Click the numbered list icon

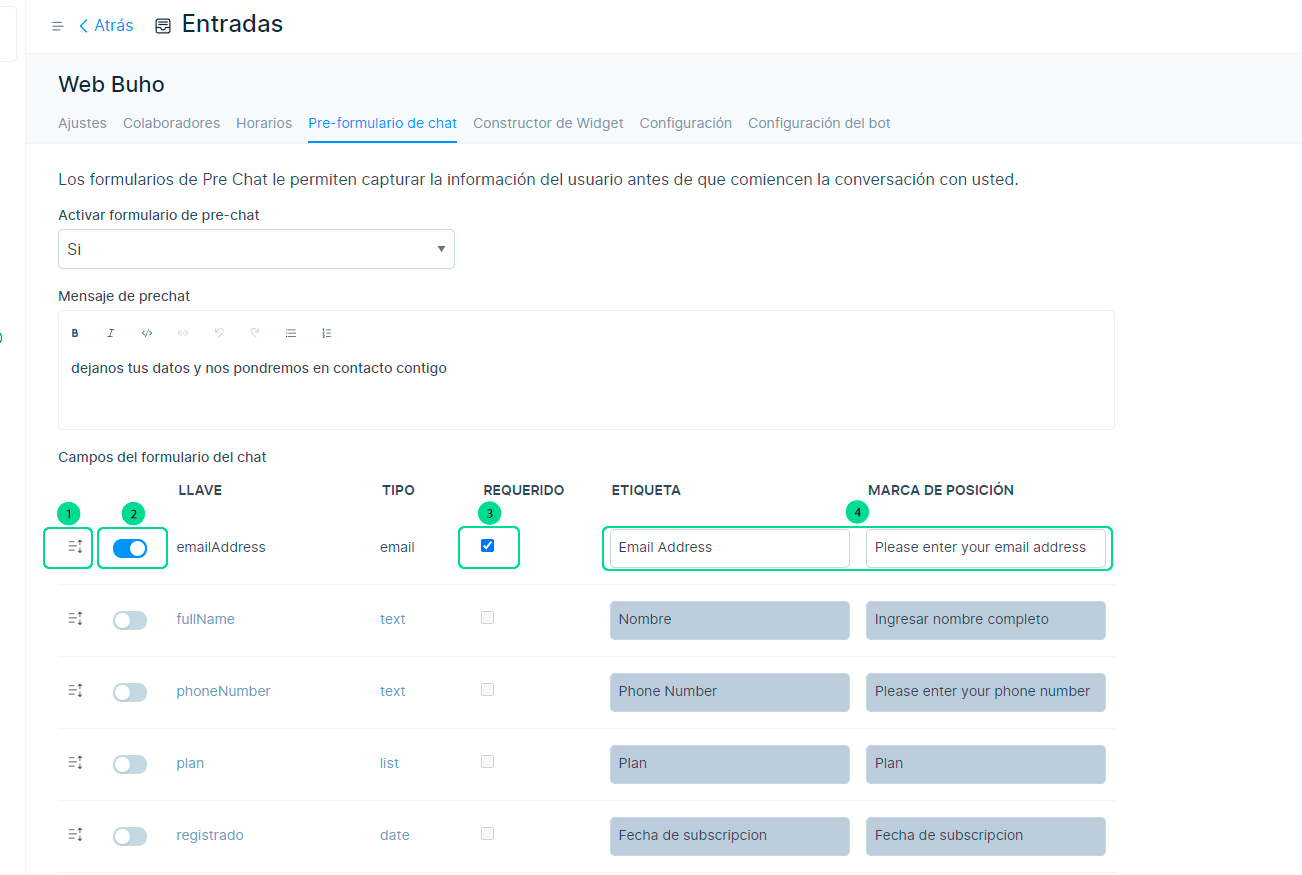click(x=327, y=333)
